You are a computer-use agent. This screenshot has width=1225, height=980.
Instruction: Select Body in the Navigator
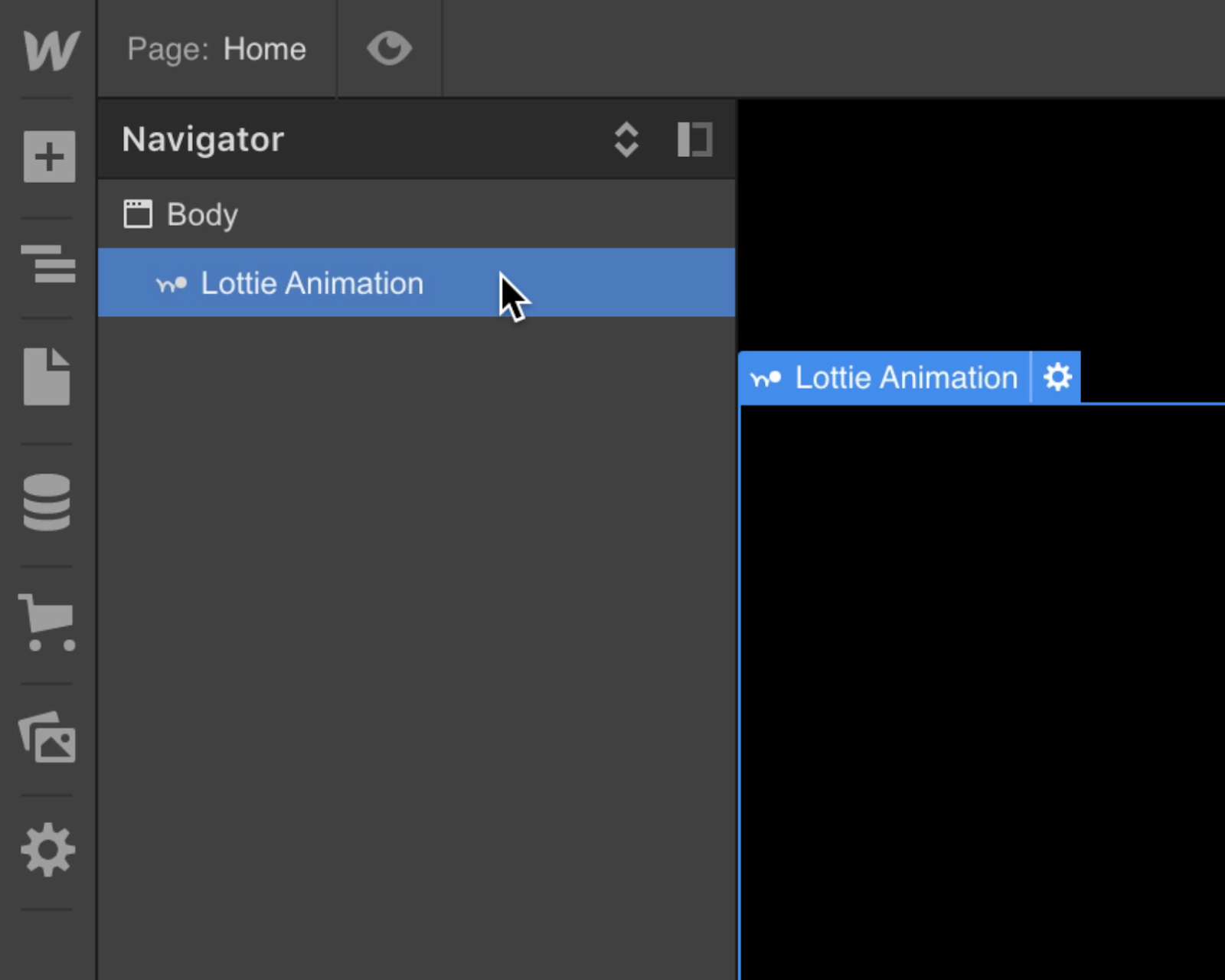point(416,214)
